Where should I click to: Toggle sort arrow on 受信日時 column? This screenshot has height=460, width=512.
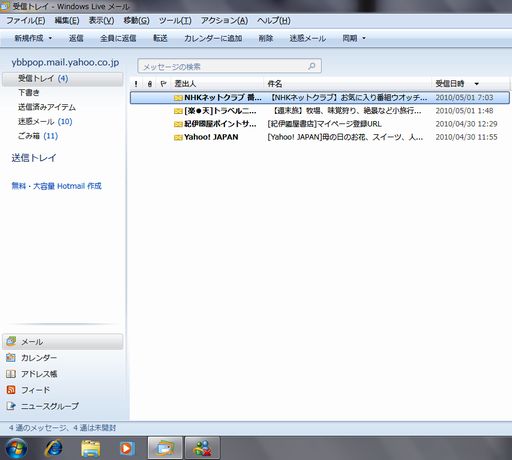coord(477,84)
